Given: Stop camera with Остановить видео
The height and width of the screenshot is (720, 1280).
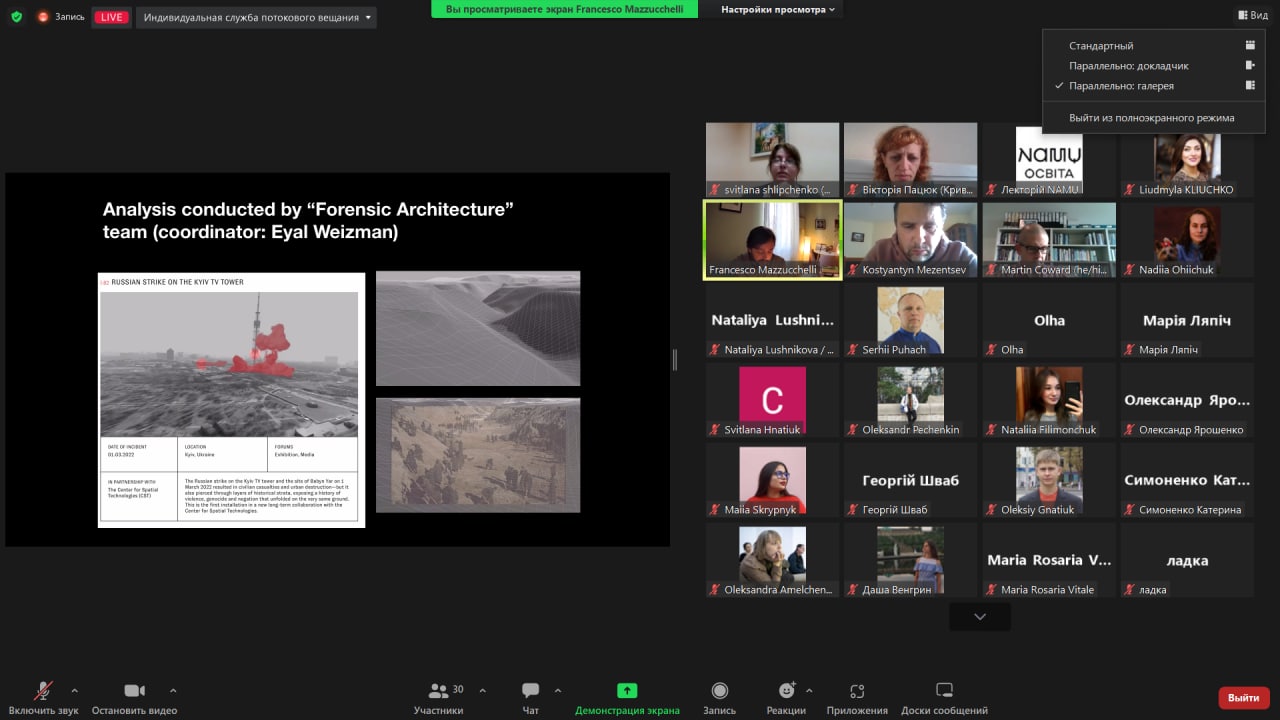Looking at the screenshot, I should pyautogui.click(x=134, y=697).
